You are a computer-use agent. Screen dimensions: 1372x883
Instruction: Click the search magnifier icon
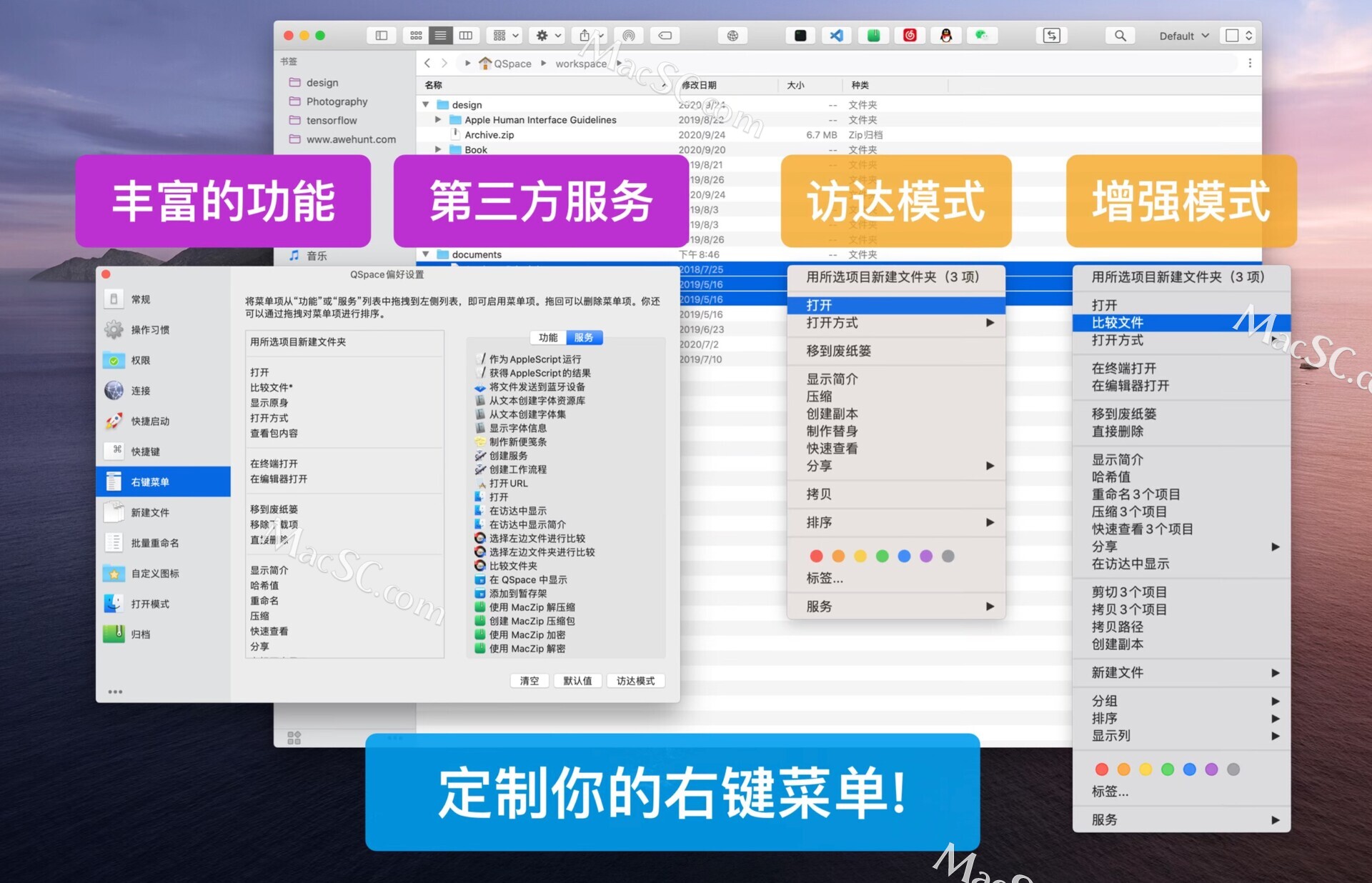pyautogui.click(x=1120, y=36)
